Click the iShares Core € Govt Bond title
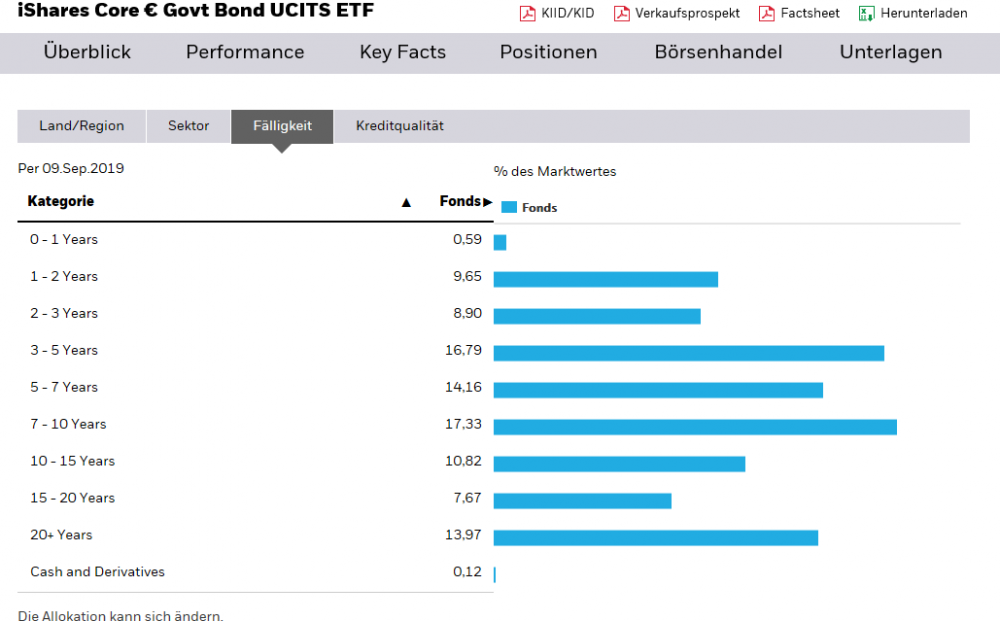1000x621 pixels. coord(196,10)
